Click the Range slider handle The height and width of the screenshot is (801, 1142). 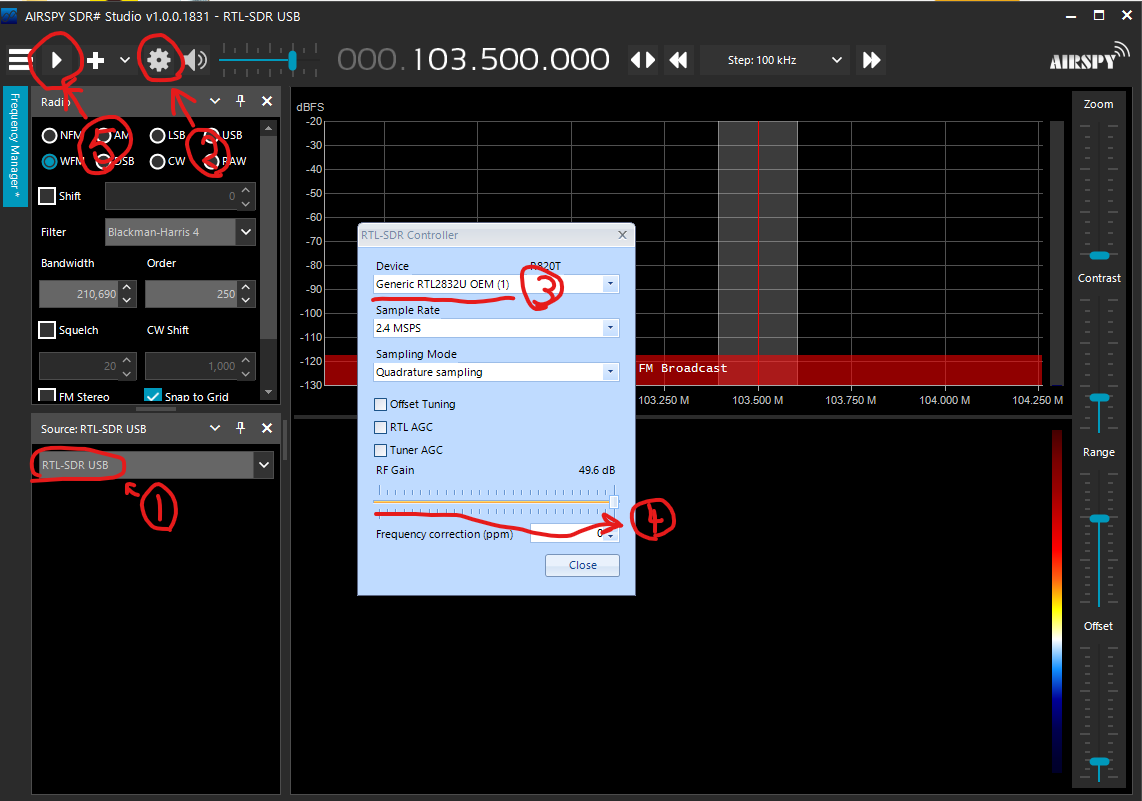point(1099,518)
